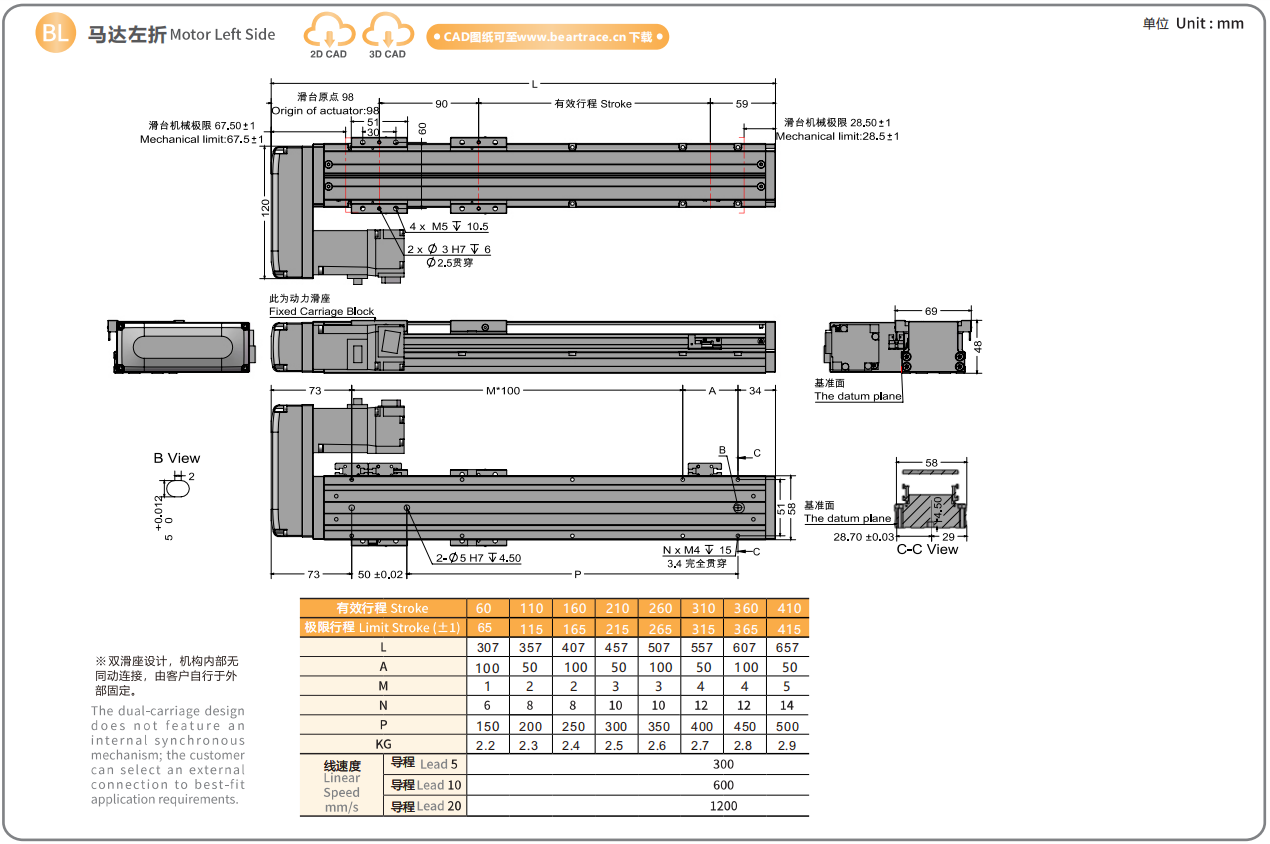Click the Lead 5 row label
This screenshot has width=1270, height=844.
425,764
